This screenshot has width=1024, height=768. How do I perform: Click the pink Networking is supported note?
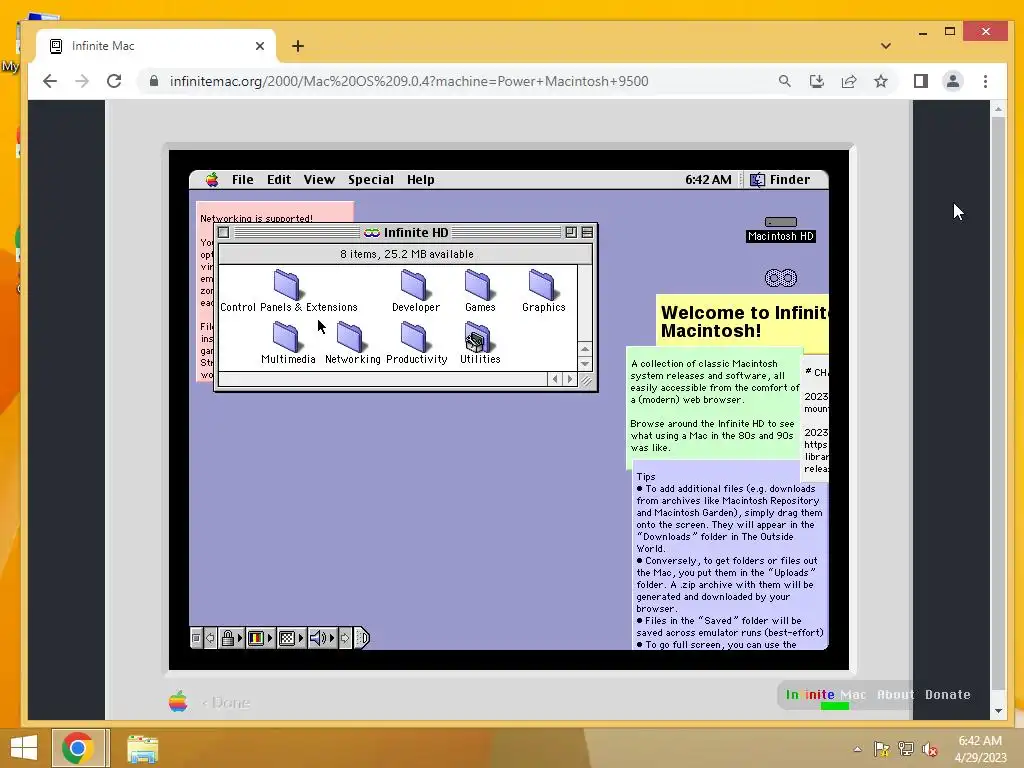click(x=276, y=213)
